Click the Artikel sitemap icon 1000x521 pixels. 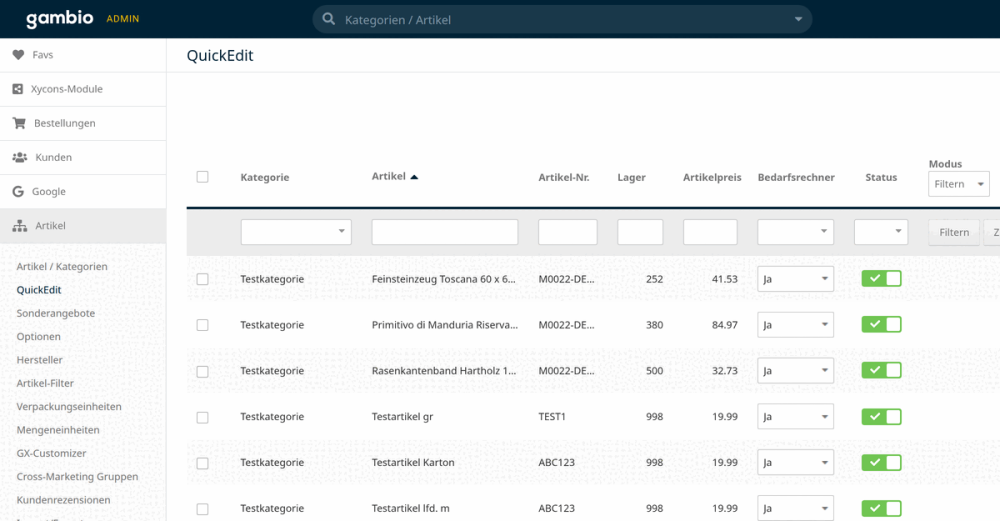click(20, 226)
